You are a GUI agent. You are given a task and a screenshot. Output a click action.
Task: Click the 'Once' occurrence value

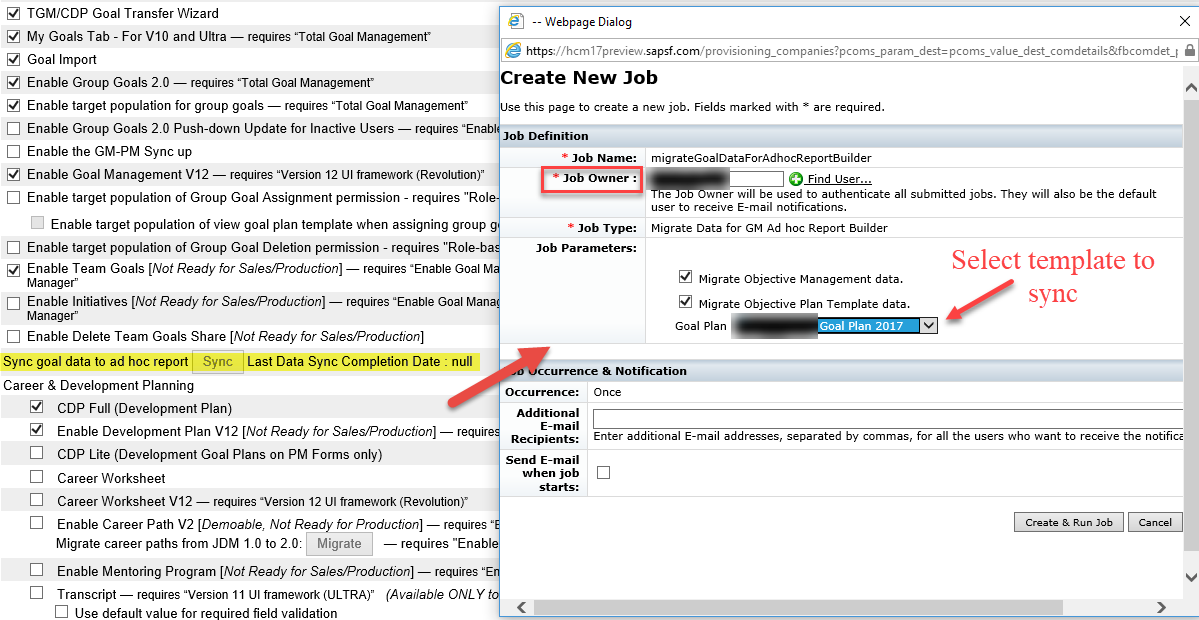(x=607, y=392)
